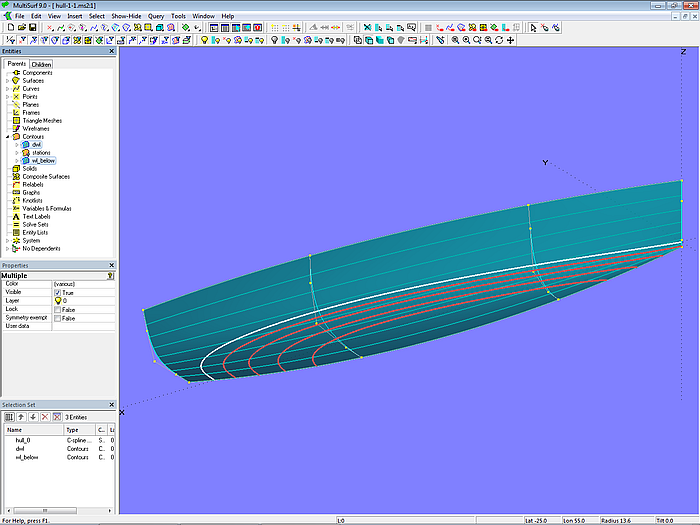Enable the Lock property checkbox
This screenshot has height=525, width=700.
(58, 309)
